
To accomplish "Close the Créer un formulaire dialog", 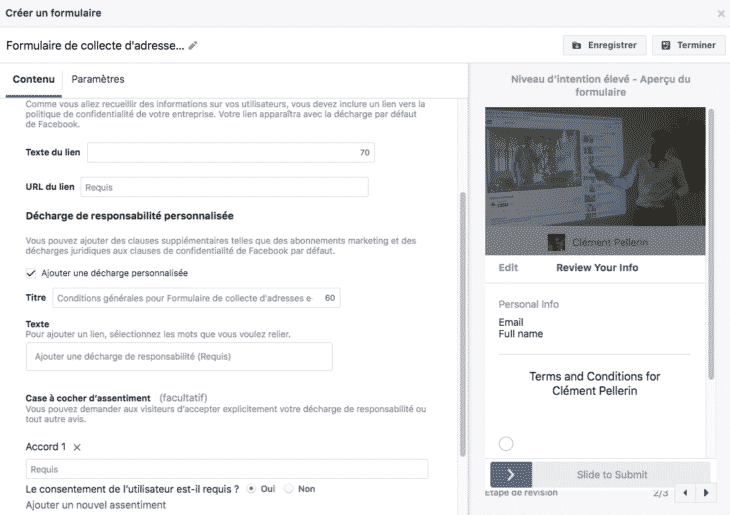I will coord(720,13).
